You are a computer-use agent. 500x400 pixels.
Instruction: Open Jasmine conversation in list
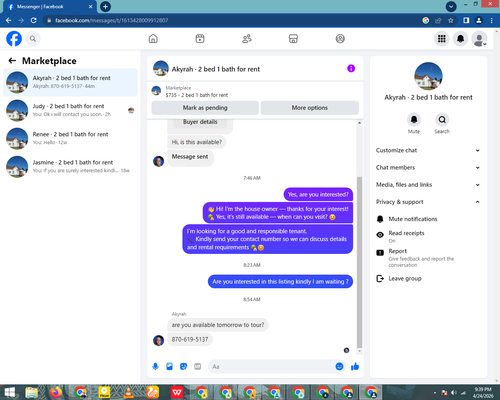coord(70,166)
